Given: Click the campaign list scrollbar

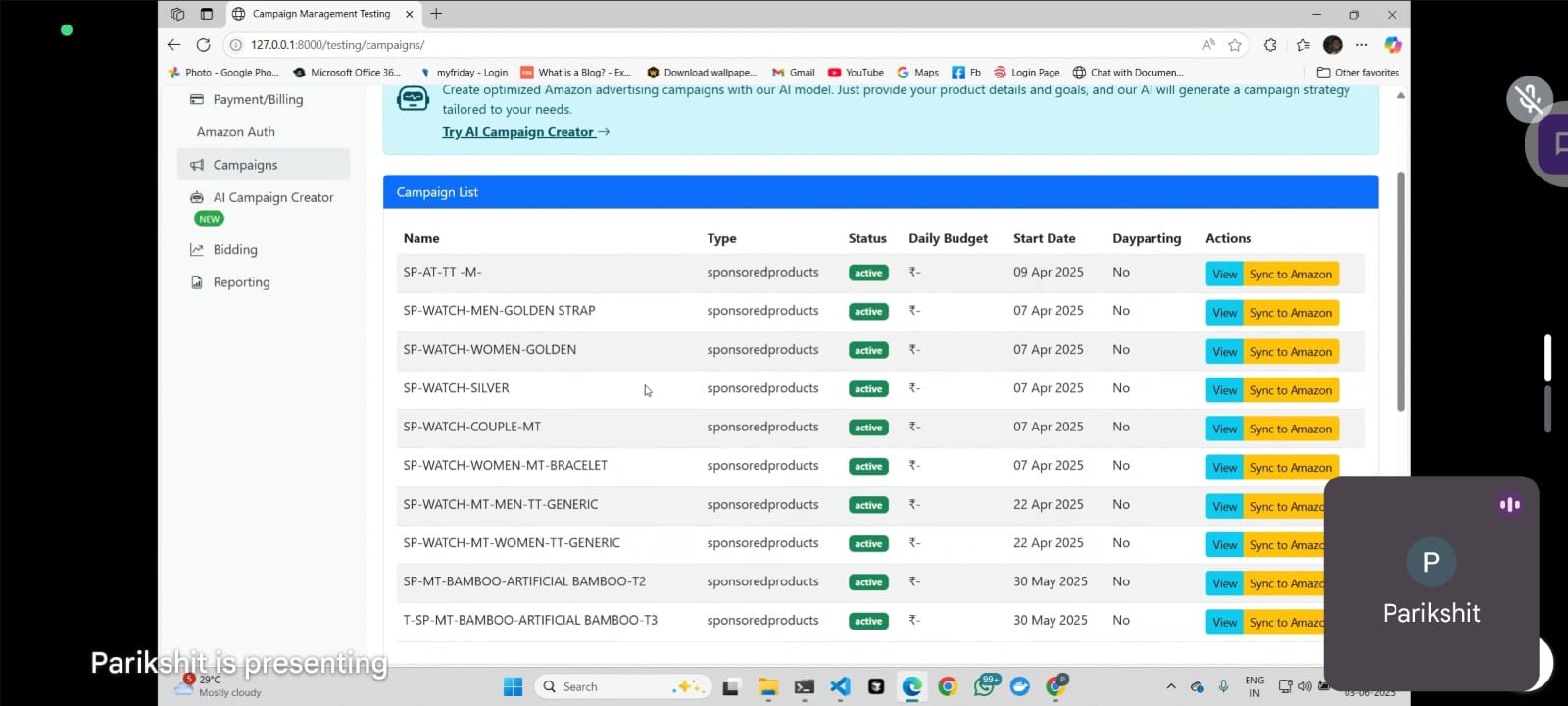Looking at the screenshot, I should tap(1400, 294).
